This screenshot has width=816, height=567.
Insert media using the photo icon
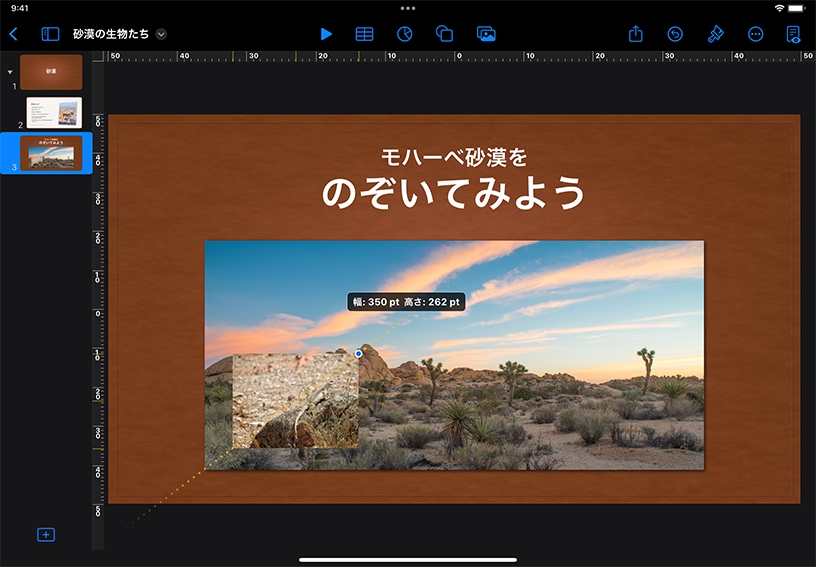[x=486, y=34]
